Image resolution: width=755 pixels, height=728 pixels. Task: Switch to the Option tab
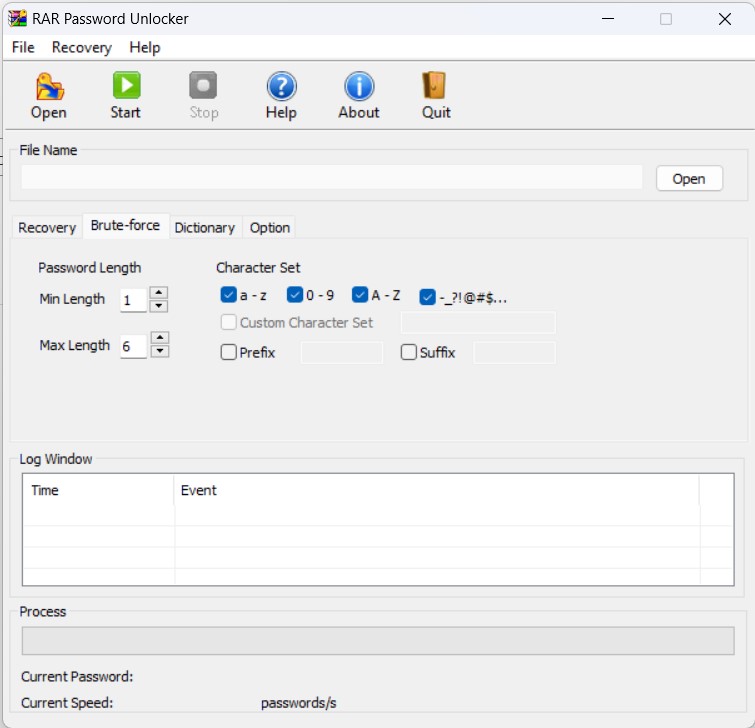click(270, 227)
